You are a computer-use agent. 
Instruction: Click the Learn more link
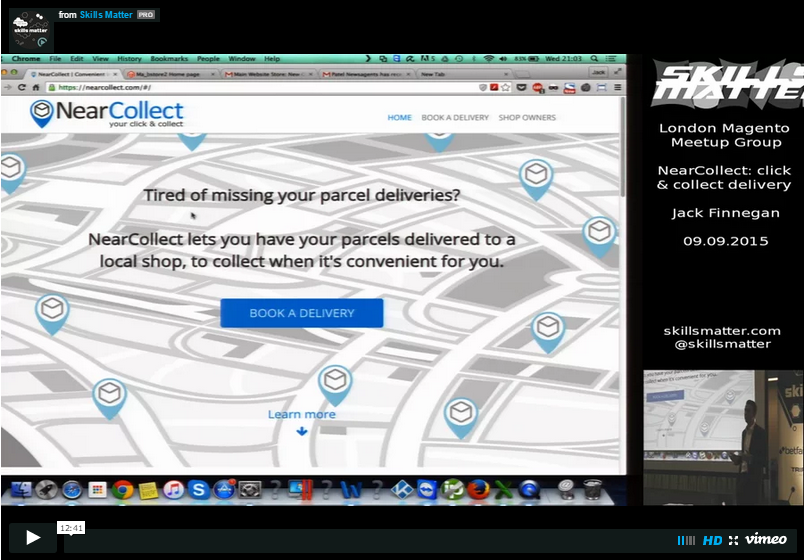[302, 414]
